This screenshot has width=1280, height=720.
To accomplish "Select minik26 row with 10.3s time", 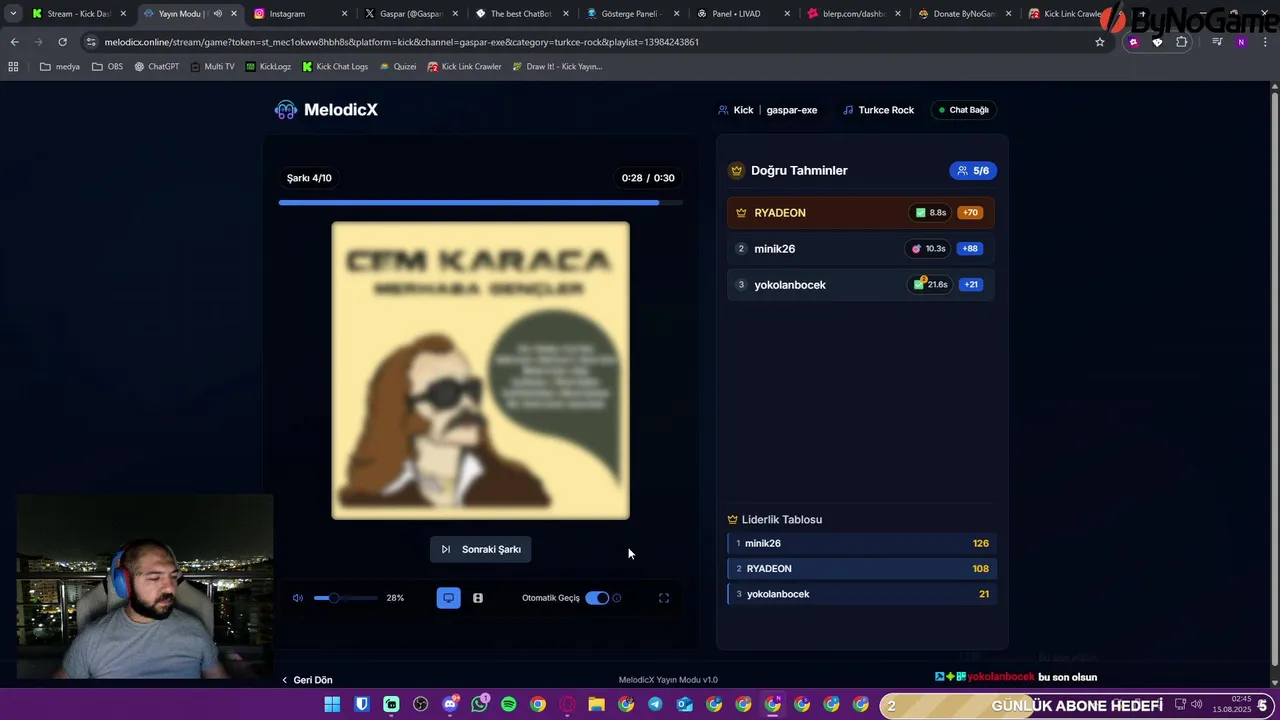I will pyautogui.click(x=861, y=249).
